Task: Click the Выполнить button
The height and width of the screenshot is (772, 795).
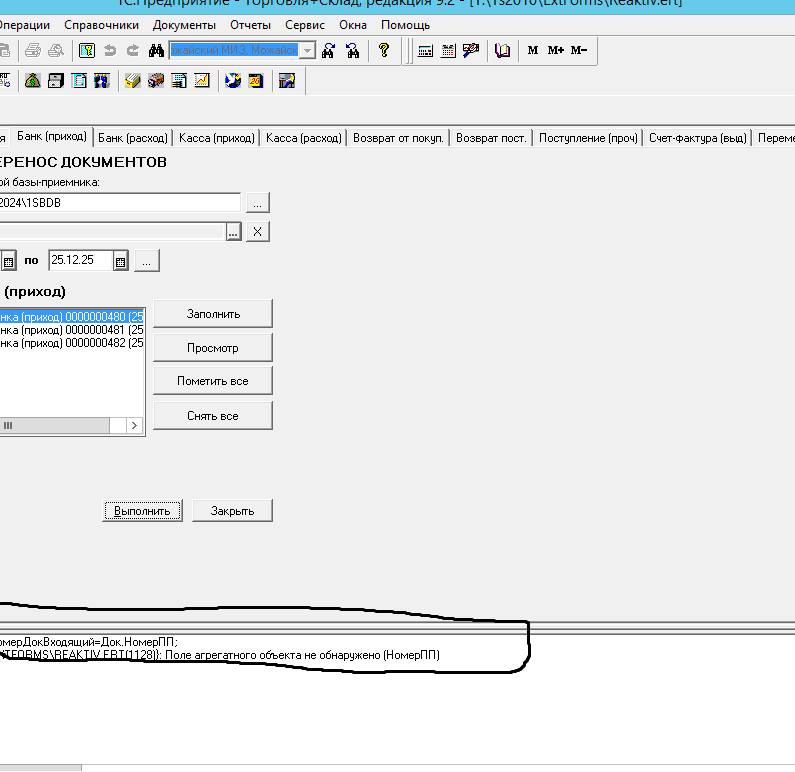Action: point(142,511)
